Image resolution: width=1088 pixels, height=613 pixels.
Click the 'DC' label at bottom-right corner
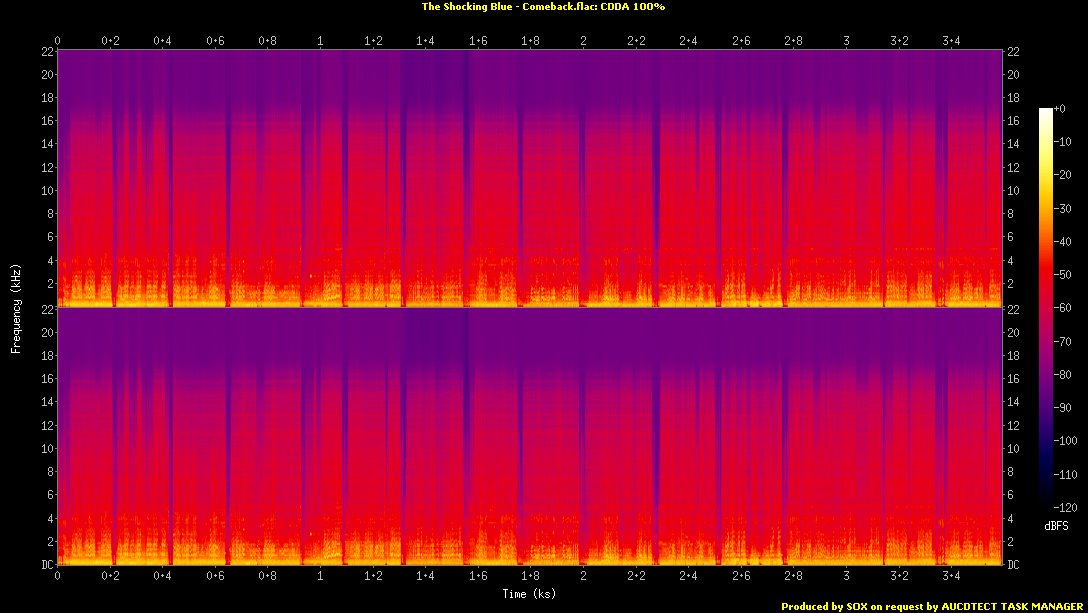1014,565
